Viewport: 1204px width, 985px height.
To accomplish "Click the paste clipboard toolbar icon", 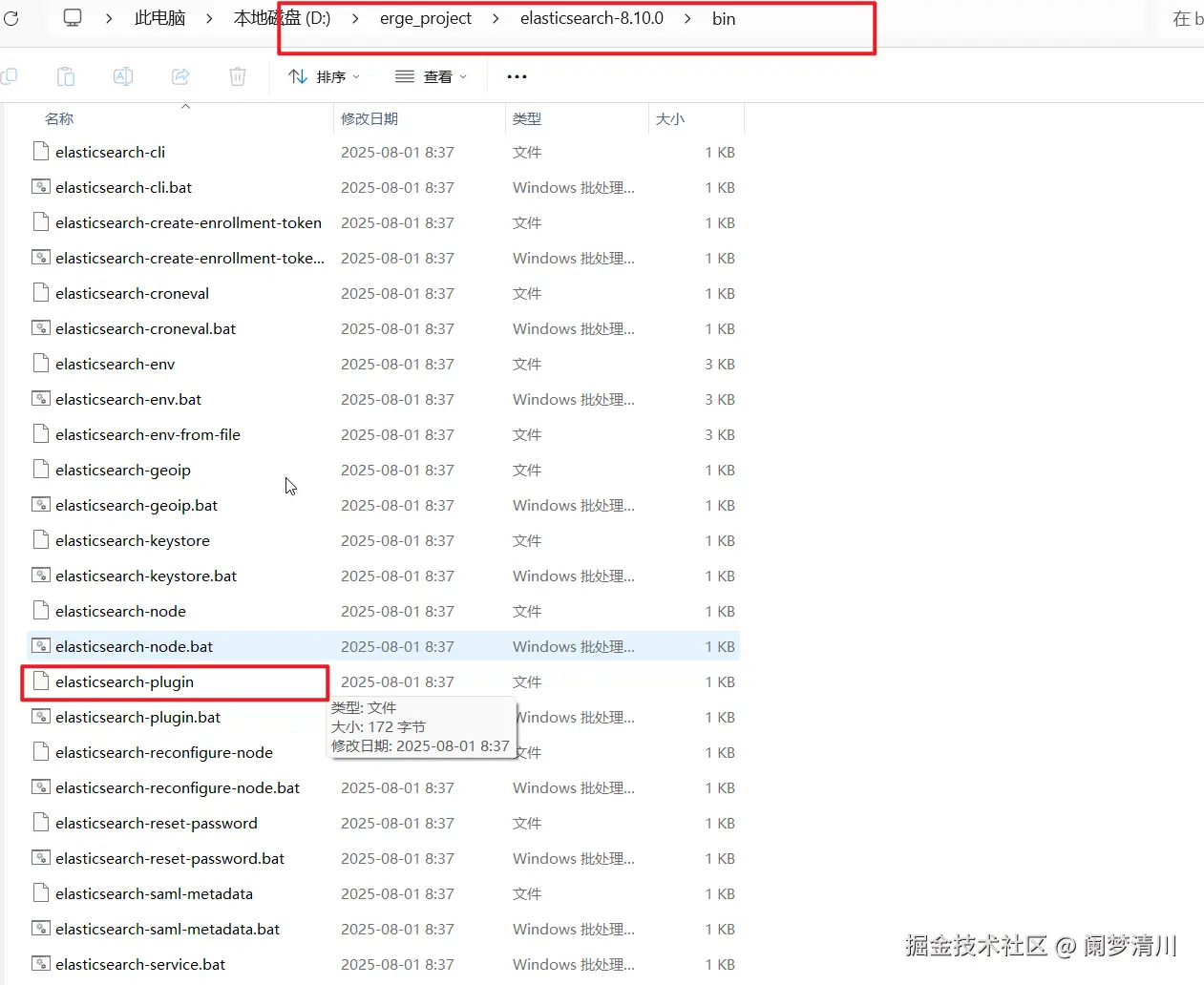I will pos(66,76).
